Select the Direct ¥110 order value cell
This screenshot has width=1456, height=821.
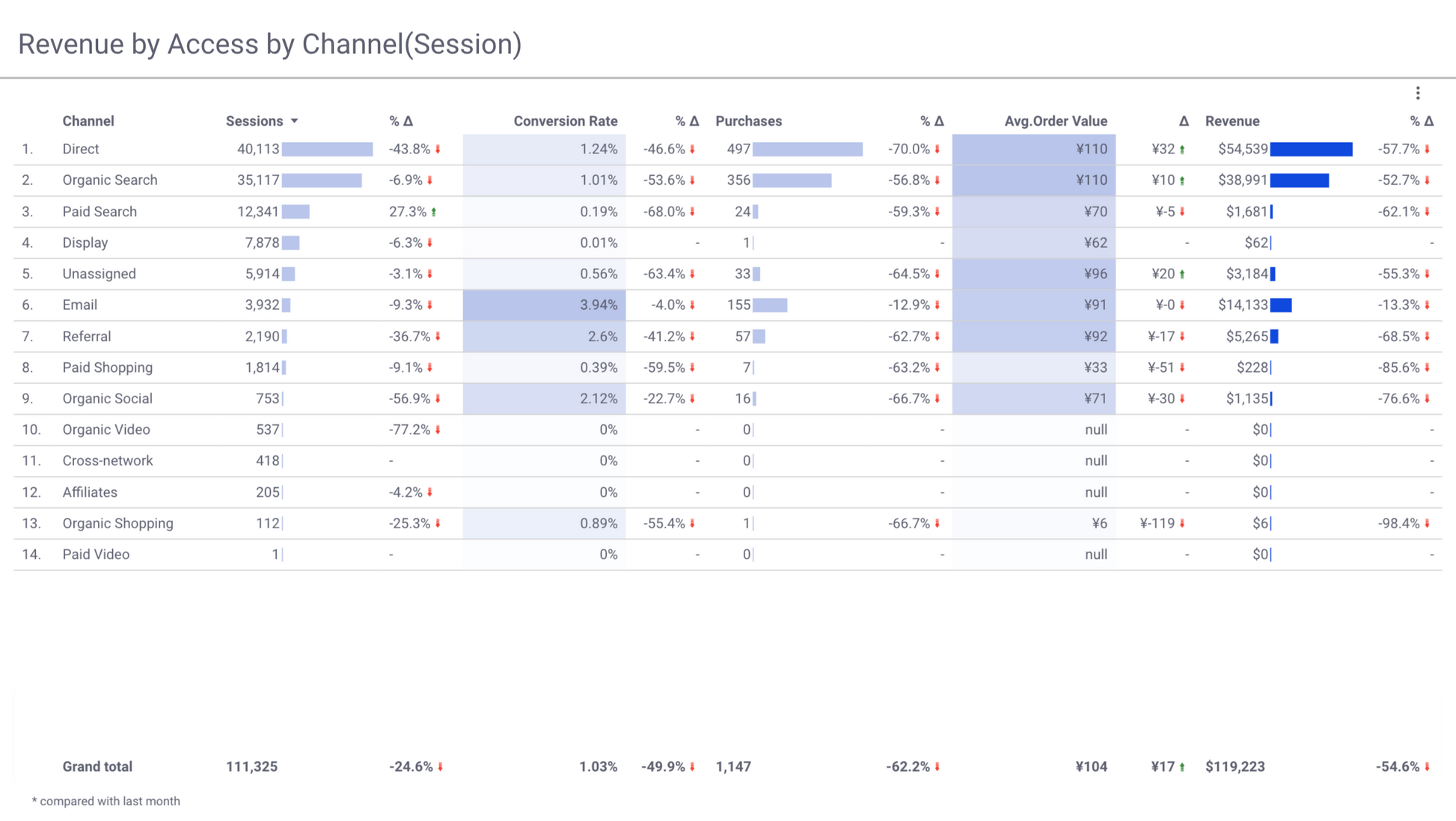click(1034, 150)
